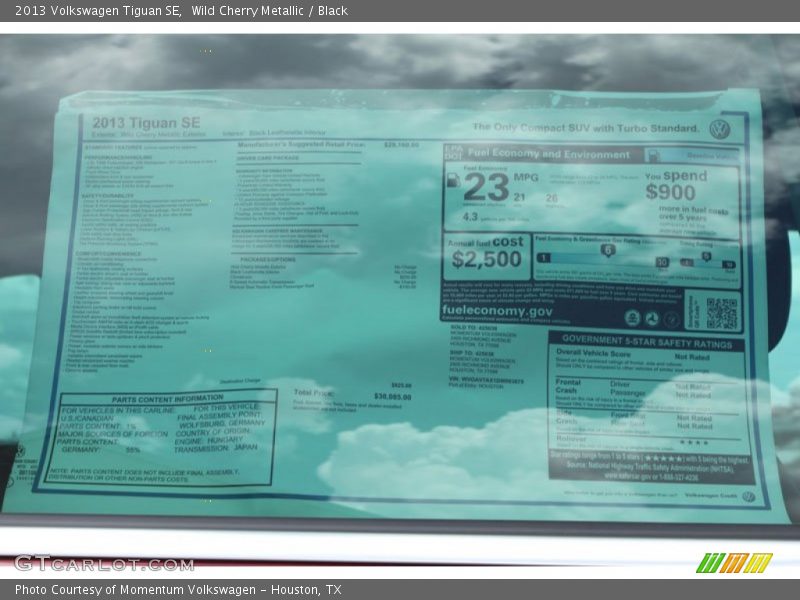800x600 pixels.
Task: Click "Manufacturer's Suggested Retail Price" line
Action: coord(301,145)
